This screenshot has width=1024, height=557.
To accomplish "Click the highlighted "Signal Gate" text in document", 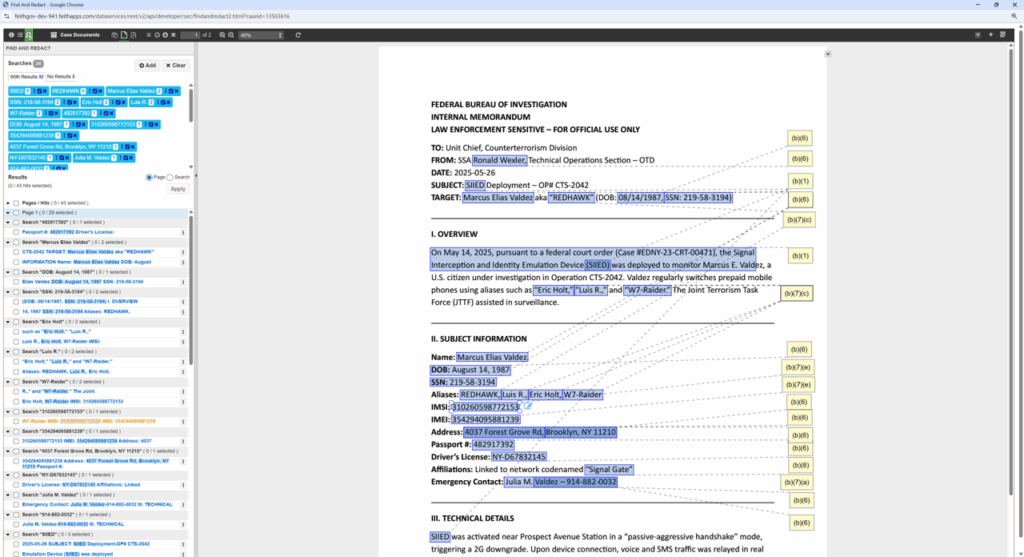I will click(x=609, y=469).
